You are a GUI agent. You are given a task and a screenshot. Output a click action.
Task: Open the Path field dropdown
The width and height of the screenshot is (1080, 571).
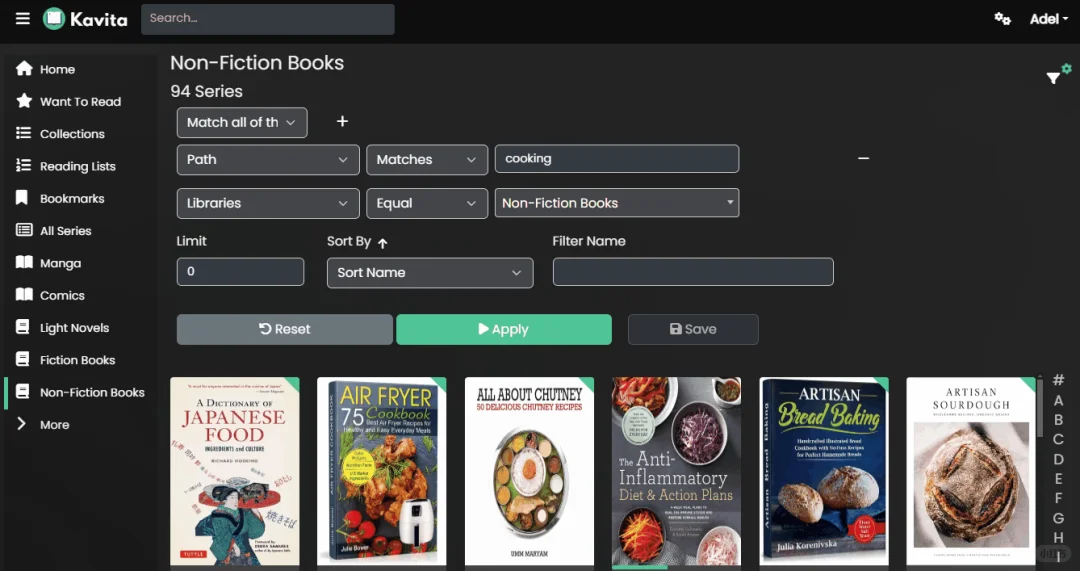coord(268,159)
